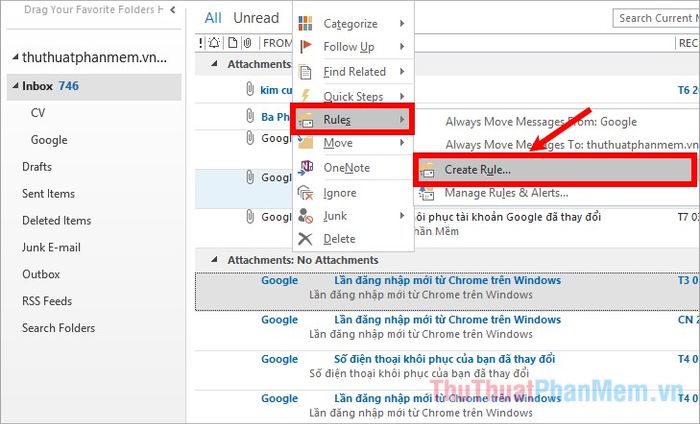Collapse the Attachments: No Attachments group

215,259
